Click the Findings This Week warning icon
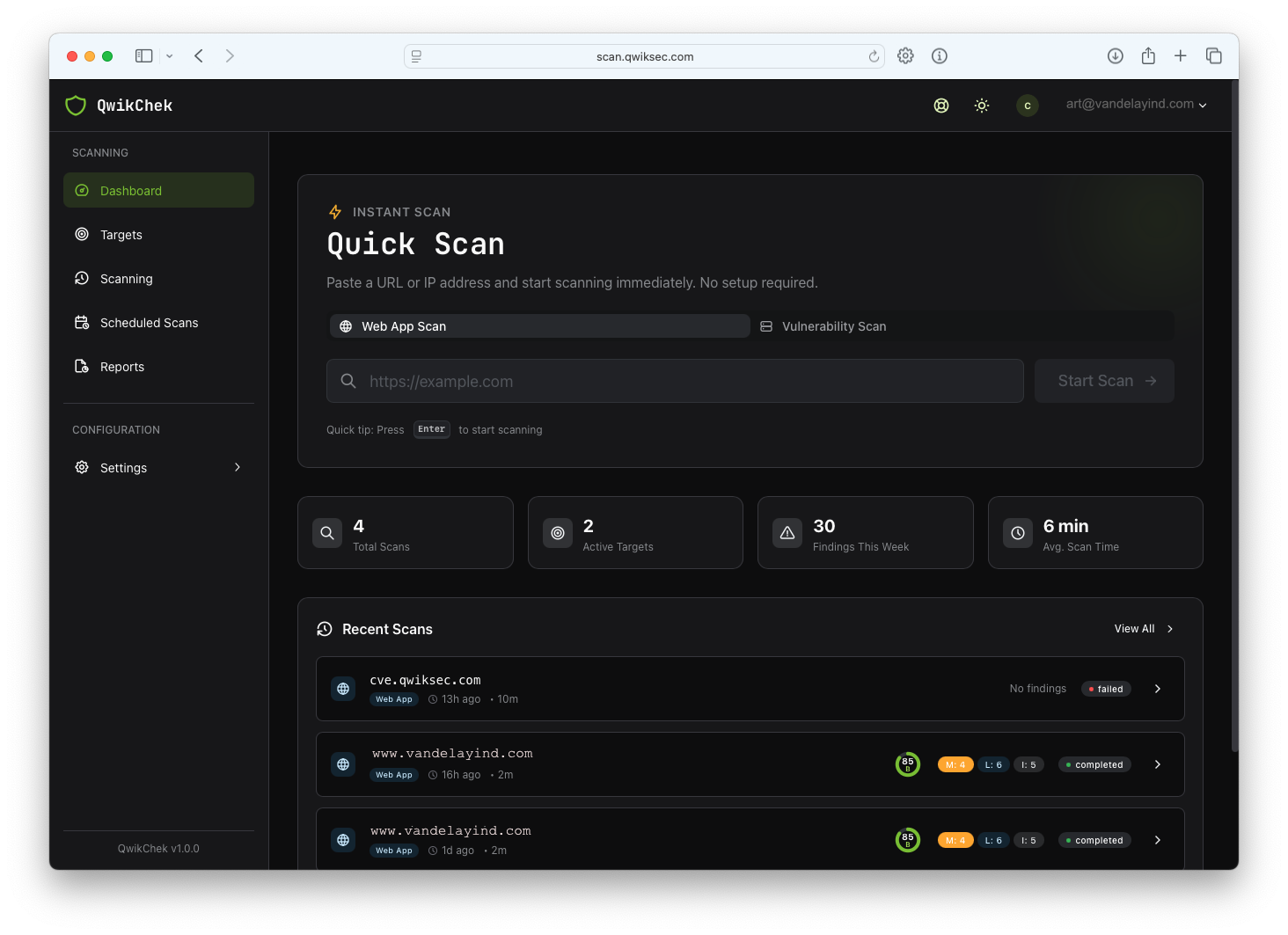 [x=787, y=533]
